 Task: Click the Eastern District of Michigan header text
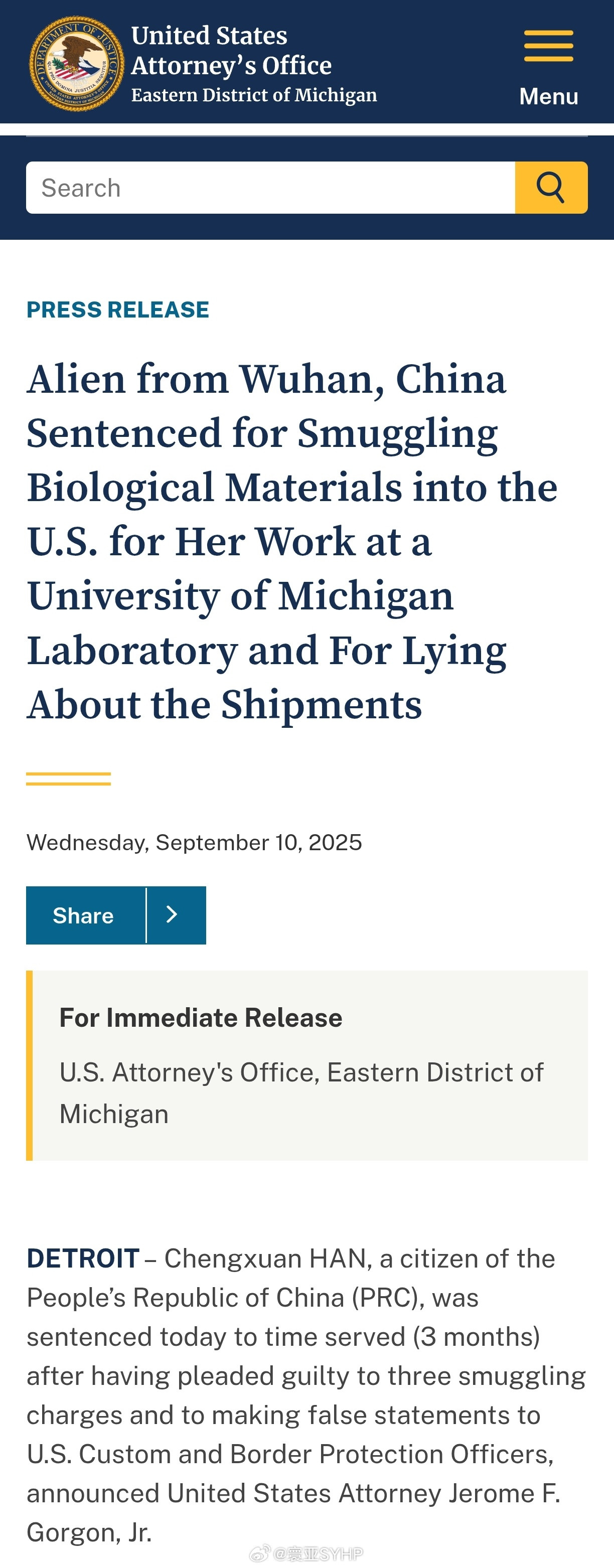(x=254, y=95)
